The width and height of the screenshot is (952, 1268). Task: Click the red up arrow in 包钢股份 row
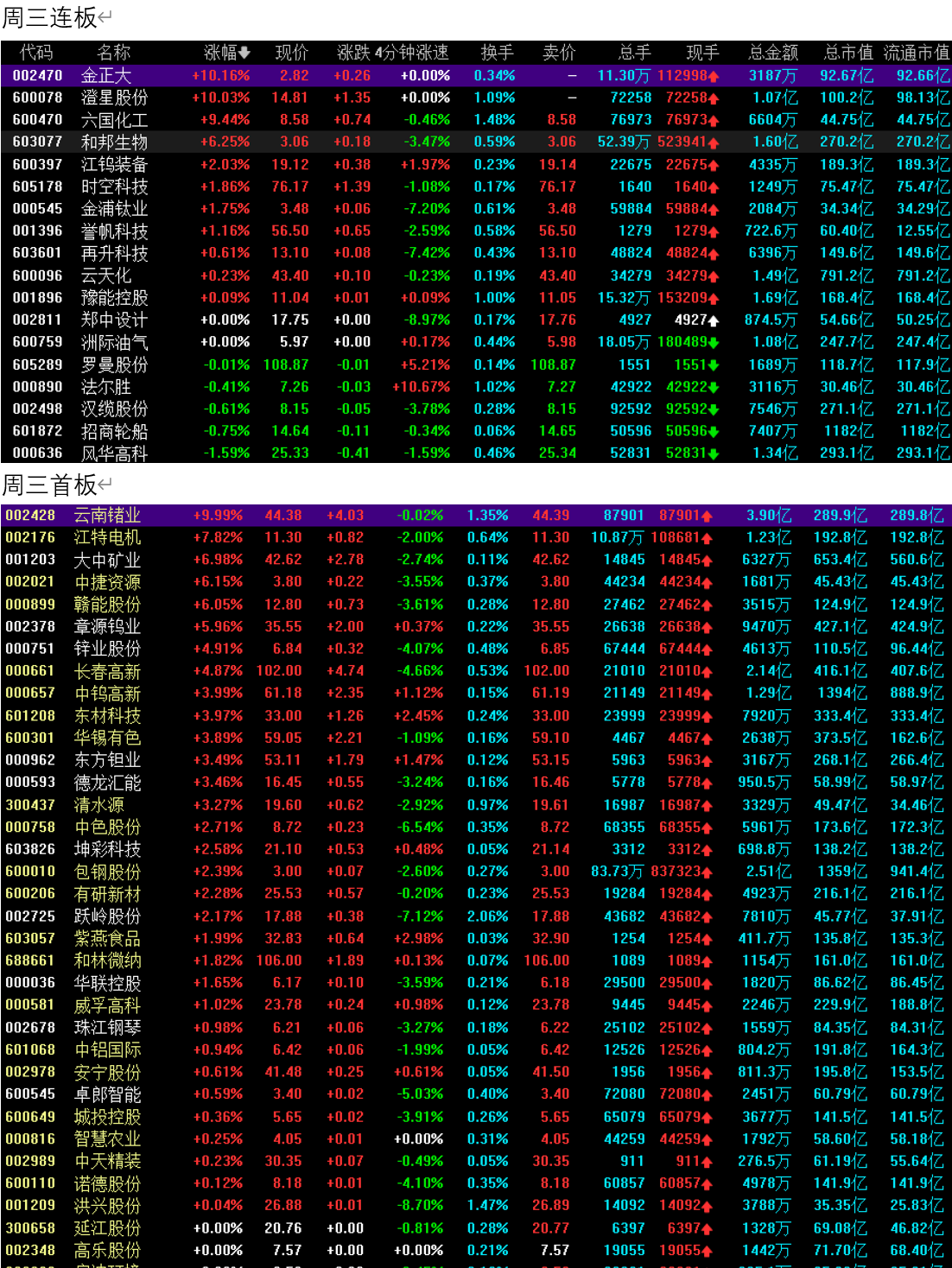[707, 872]
